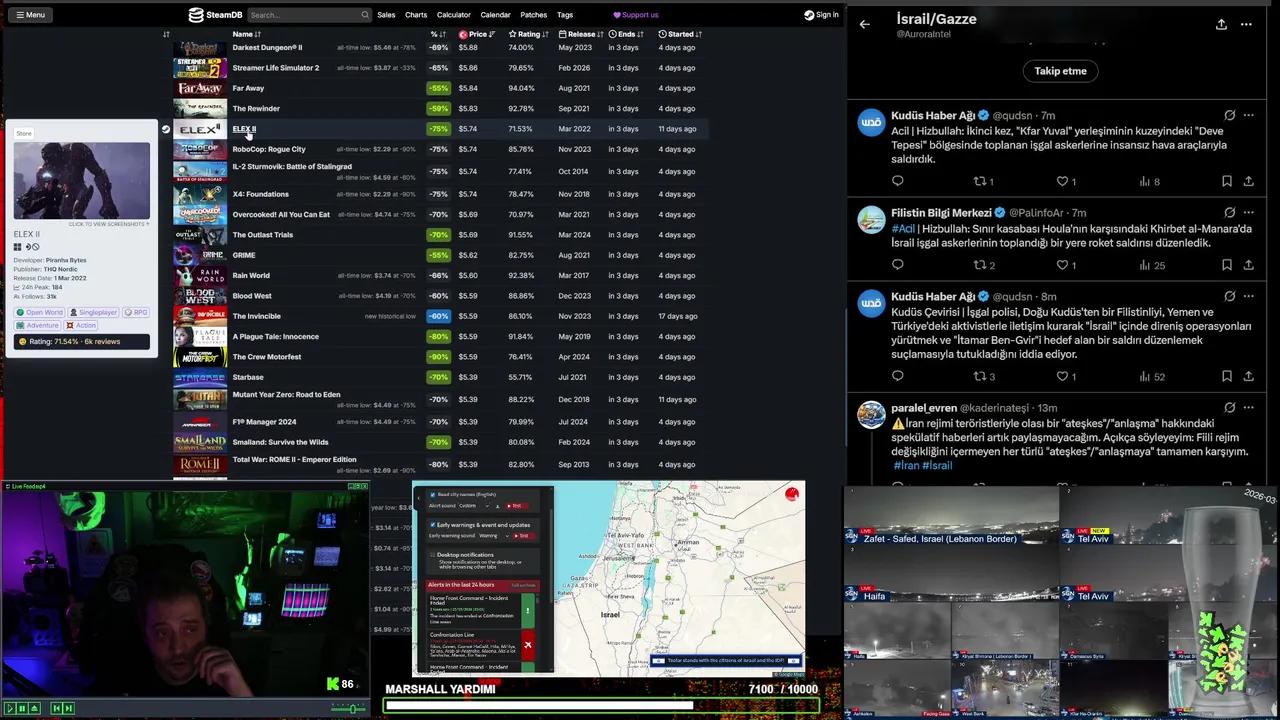Open the Tags menu item

tap(565, 15)
